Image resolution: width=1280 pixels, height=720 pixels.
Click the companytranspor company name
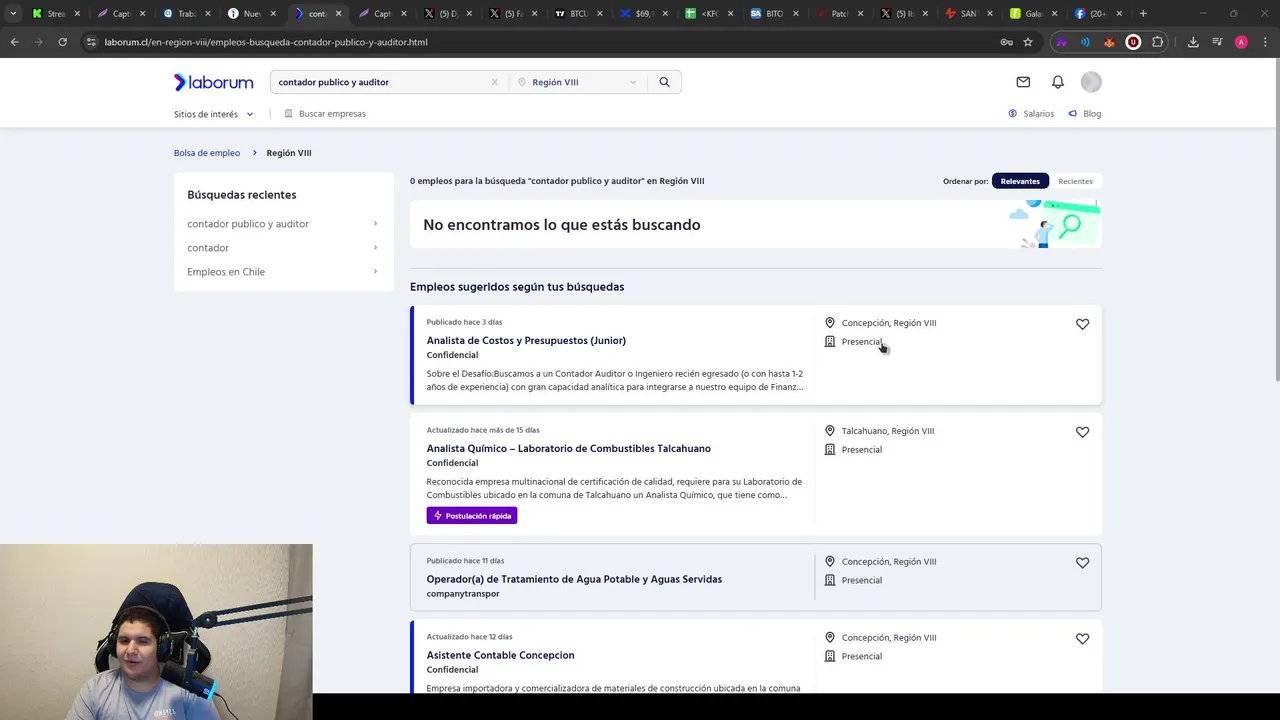(463, 594)
